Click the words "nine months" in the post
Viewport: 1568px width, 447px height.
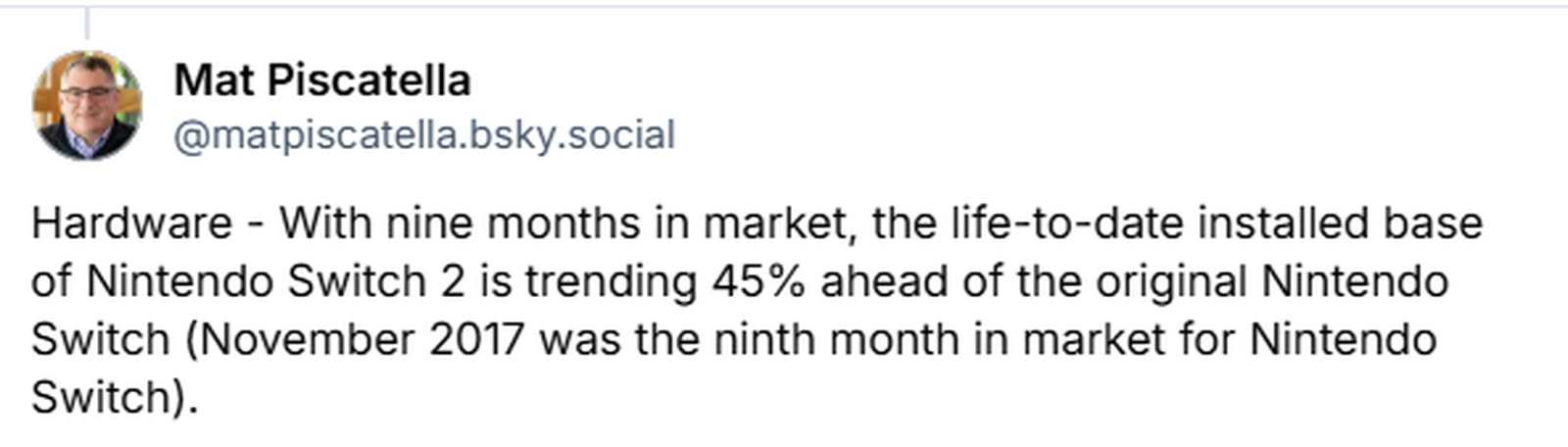pos(513,223)
